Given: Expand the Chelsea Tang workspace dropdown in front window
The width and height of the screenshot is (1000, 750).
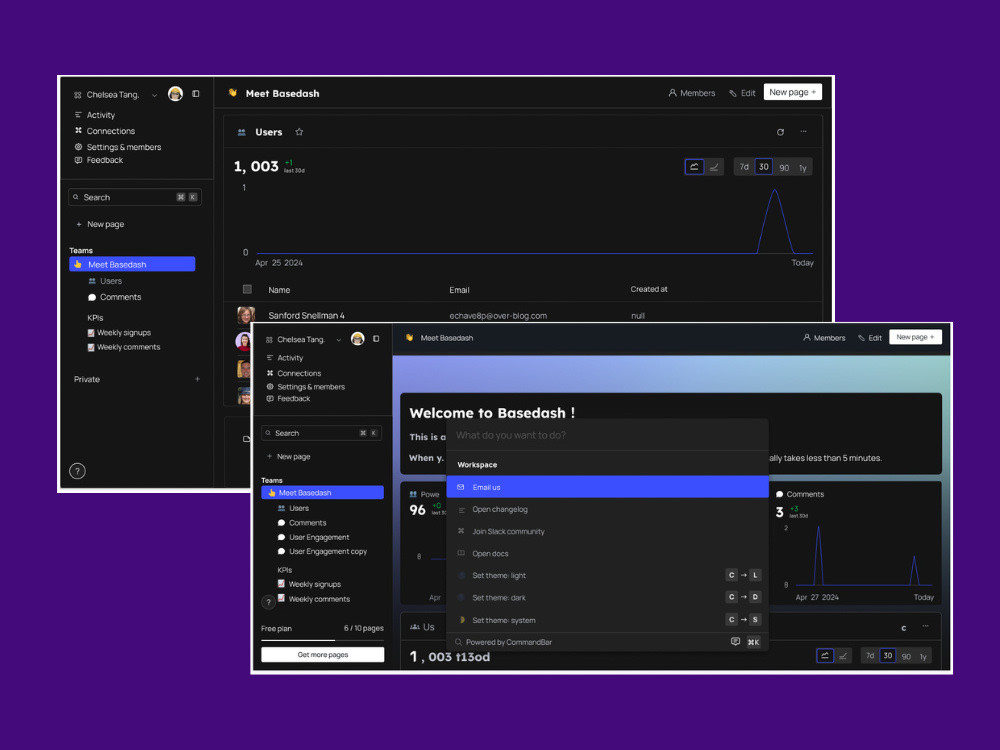Looking at the screenshot, I should pos(339,340).
